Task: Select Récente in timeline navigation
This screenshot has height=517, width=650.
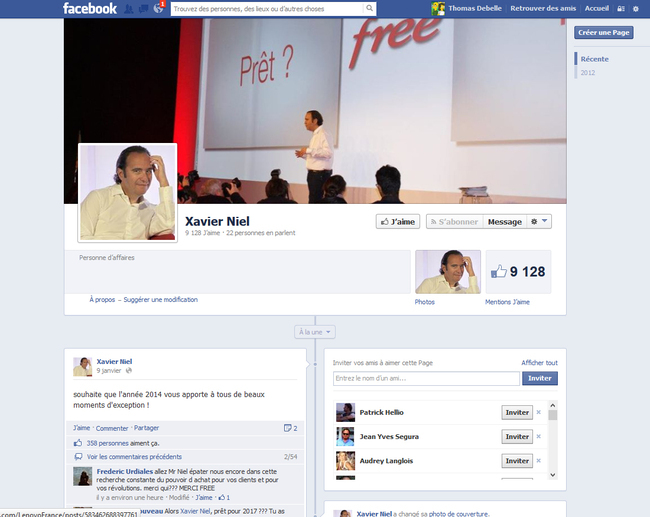Action: coord(594,59)
